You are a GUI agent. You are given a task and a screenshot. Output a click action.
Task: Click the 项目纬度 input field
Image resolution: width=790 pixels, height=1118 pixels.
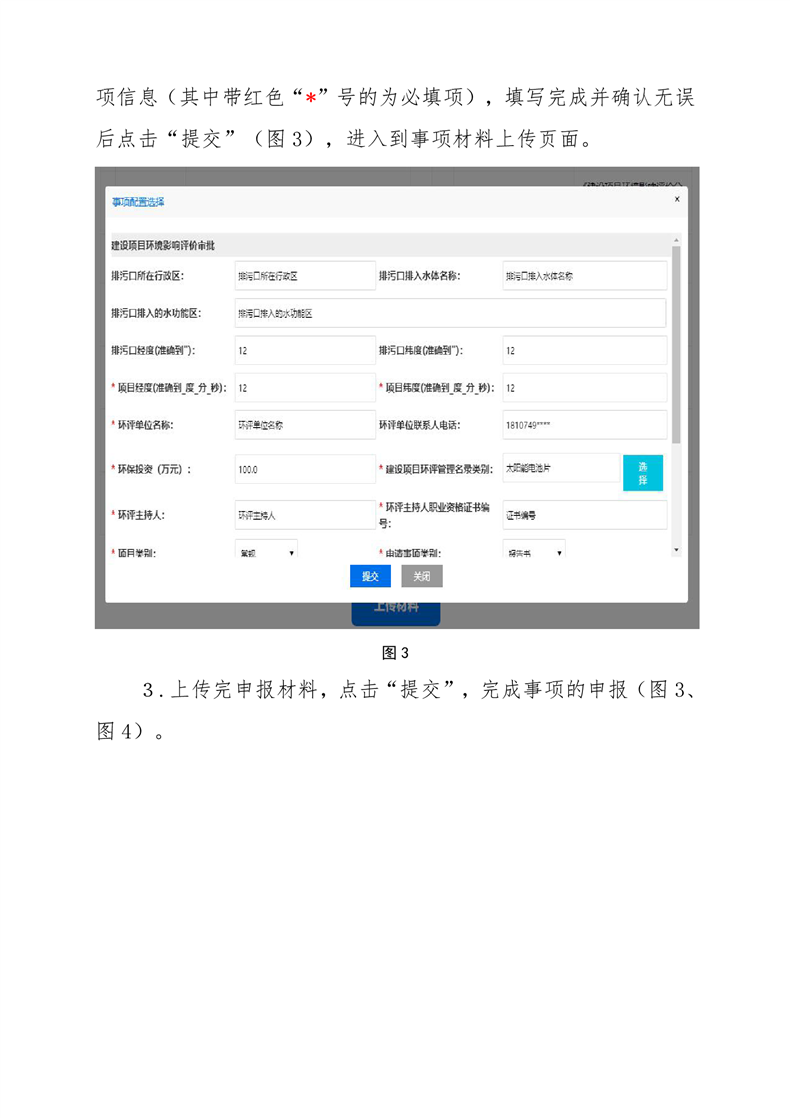[x=585, y=388]
